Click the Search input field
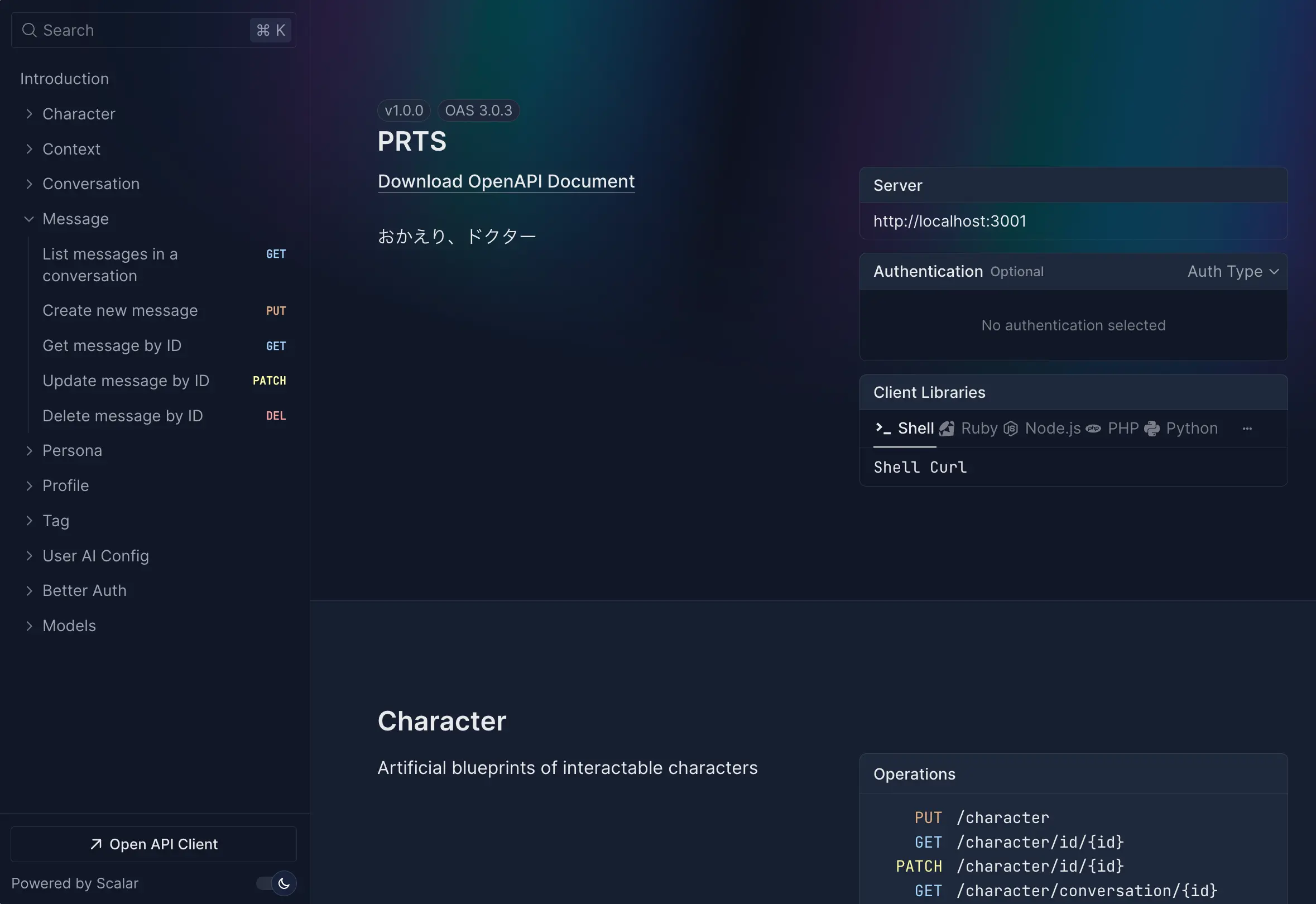The height and width of the screenshot is (904, 1316). pos(142,30)
